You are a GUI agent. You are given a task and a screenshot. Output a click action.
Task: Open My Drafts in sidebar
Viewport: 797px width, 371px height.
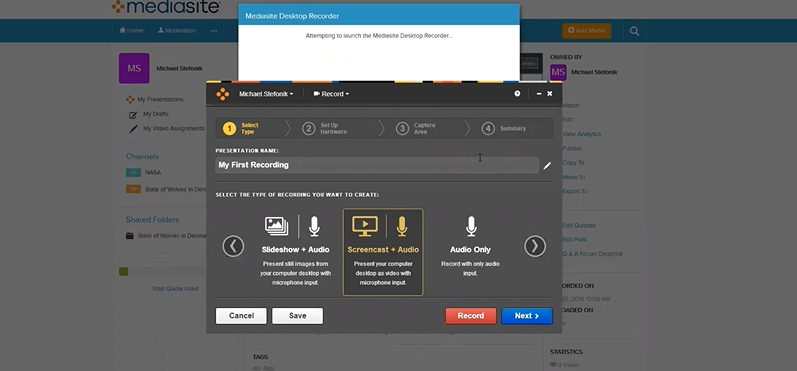(x=156, y=114)
